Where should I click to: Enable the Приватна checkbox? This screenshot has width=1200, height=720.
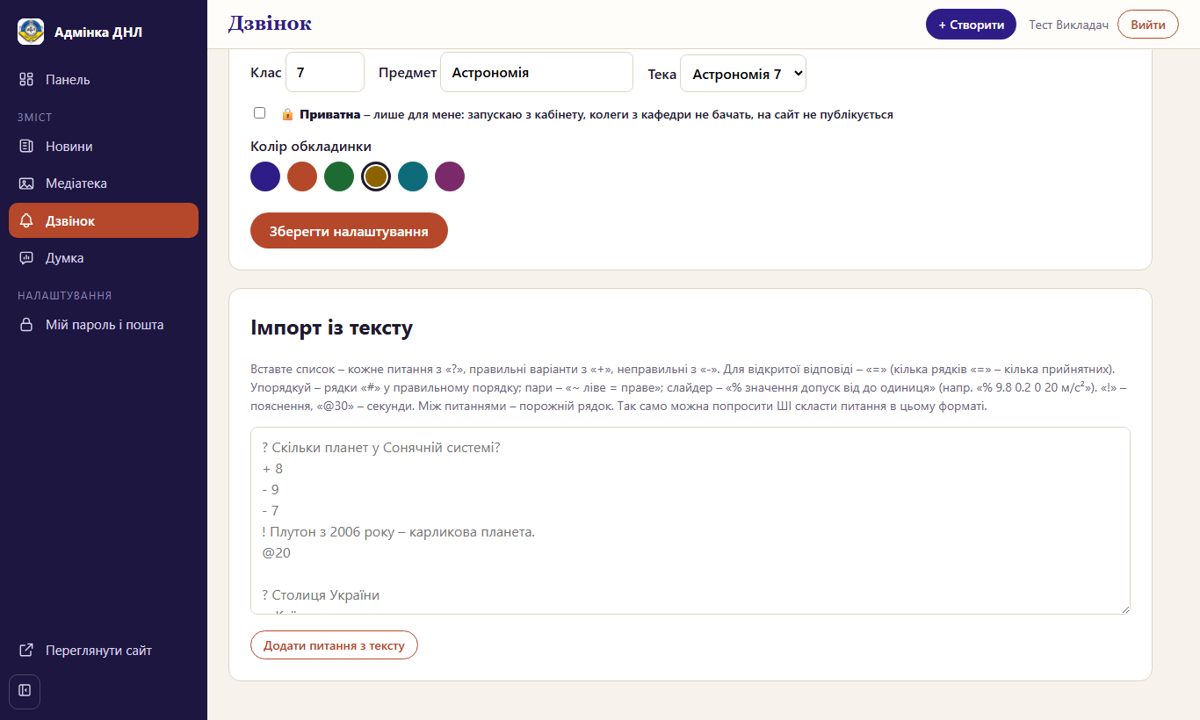(x=260, y=113)
